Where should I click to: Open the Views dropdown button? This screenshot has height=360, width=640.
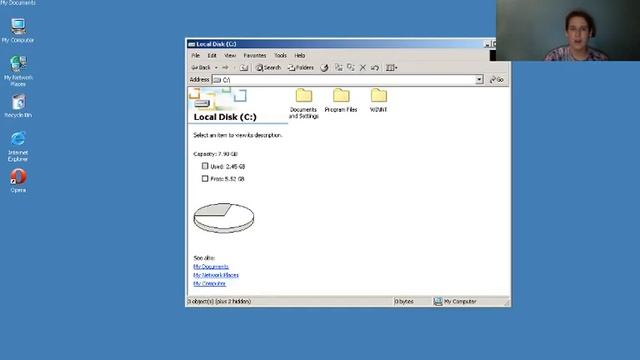391,68
